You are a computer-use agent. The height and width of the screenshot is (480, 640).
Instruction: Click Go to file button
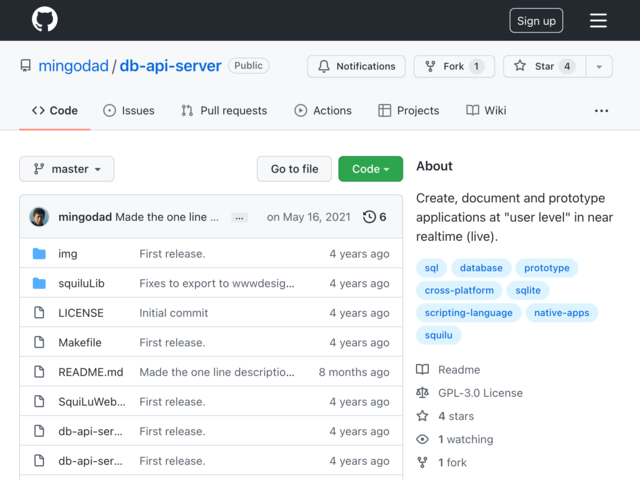click(294, 169)
